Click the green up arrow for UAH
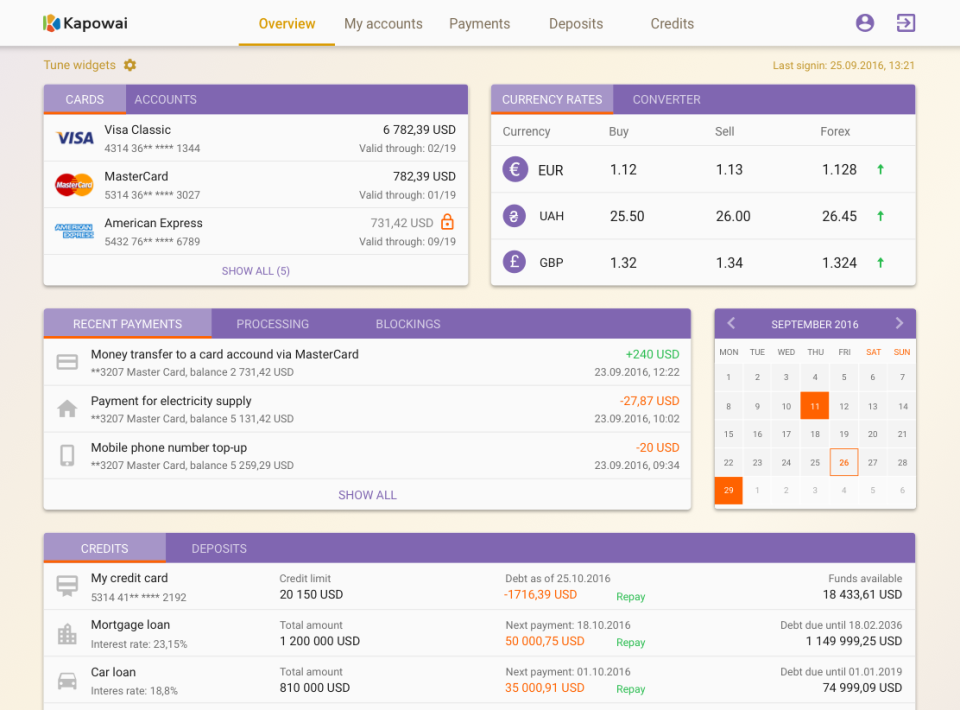960x710 pixels. [x=880, y=216]
